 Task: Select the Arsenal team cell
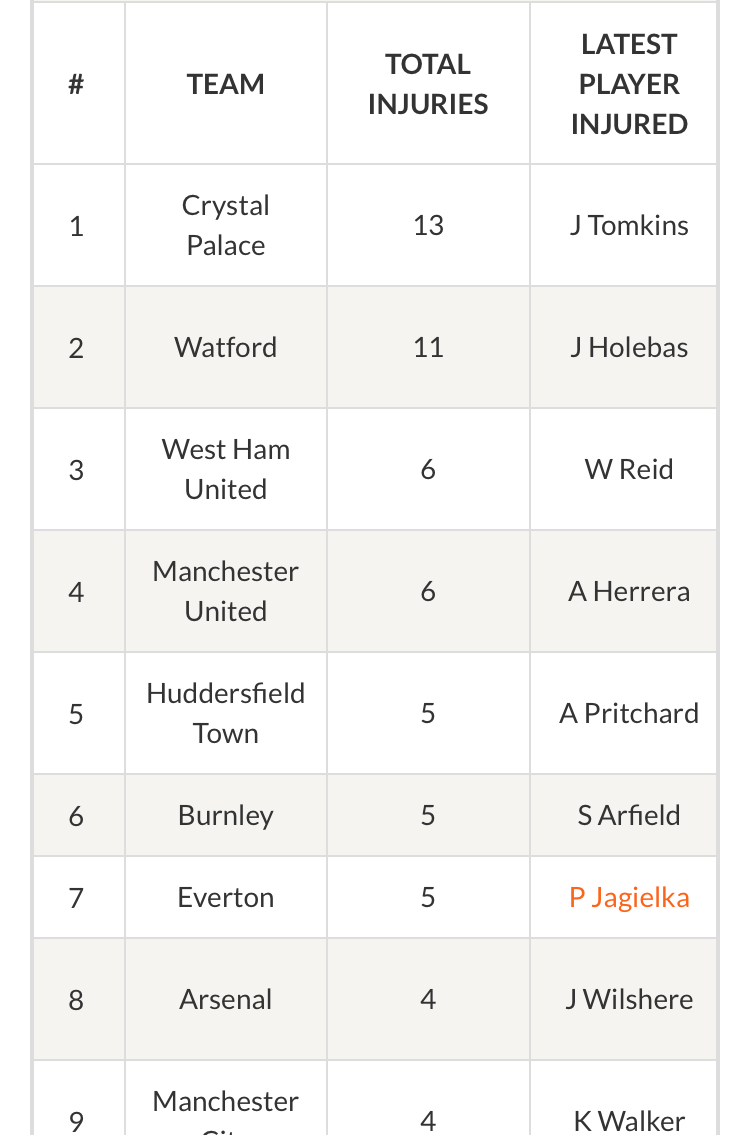tap(226, 1000)
